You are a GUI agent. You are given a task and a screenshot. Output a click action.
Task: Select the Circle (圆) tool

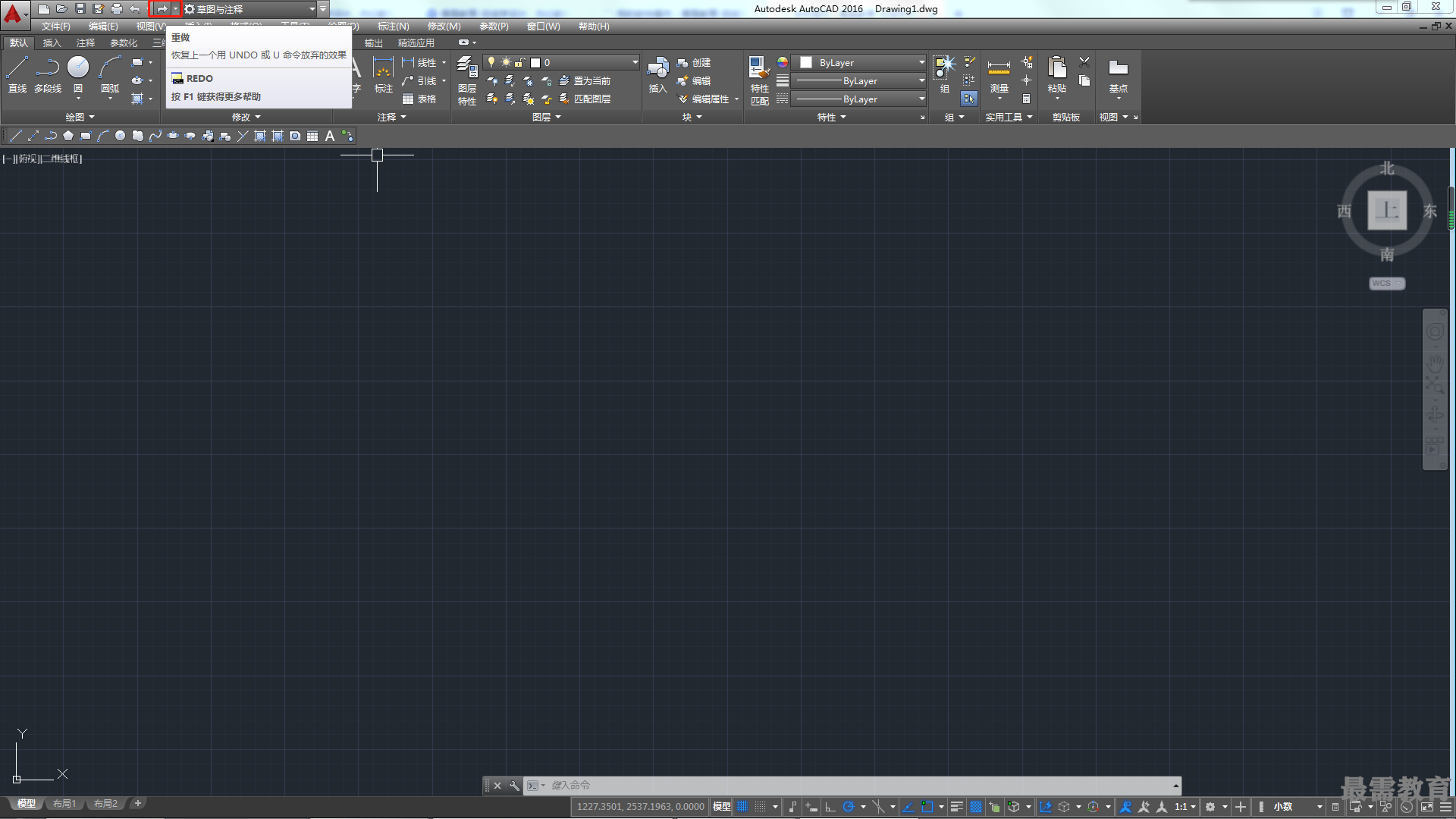tap(78, 74)
